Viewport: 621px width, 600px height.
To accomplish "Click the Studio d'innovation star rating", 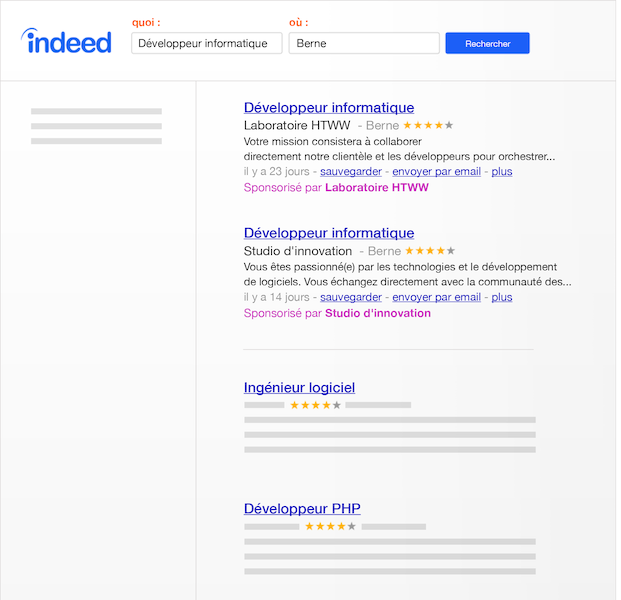I will click(430, 251).
